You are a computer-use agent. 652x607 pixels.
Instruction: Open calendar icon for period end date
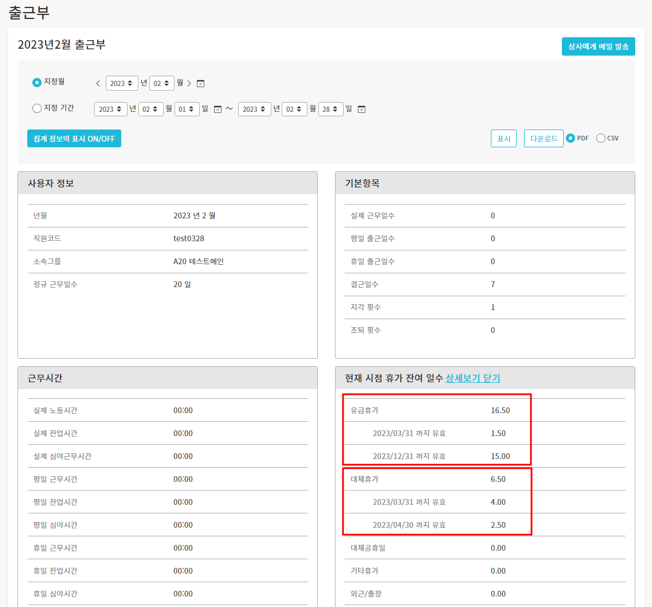pos(362,109)
